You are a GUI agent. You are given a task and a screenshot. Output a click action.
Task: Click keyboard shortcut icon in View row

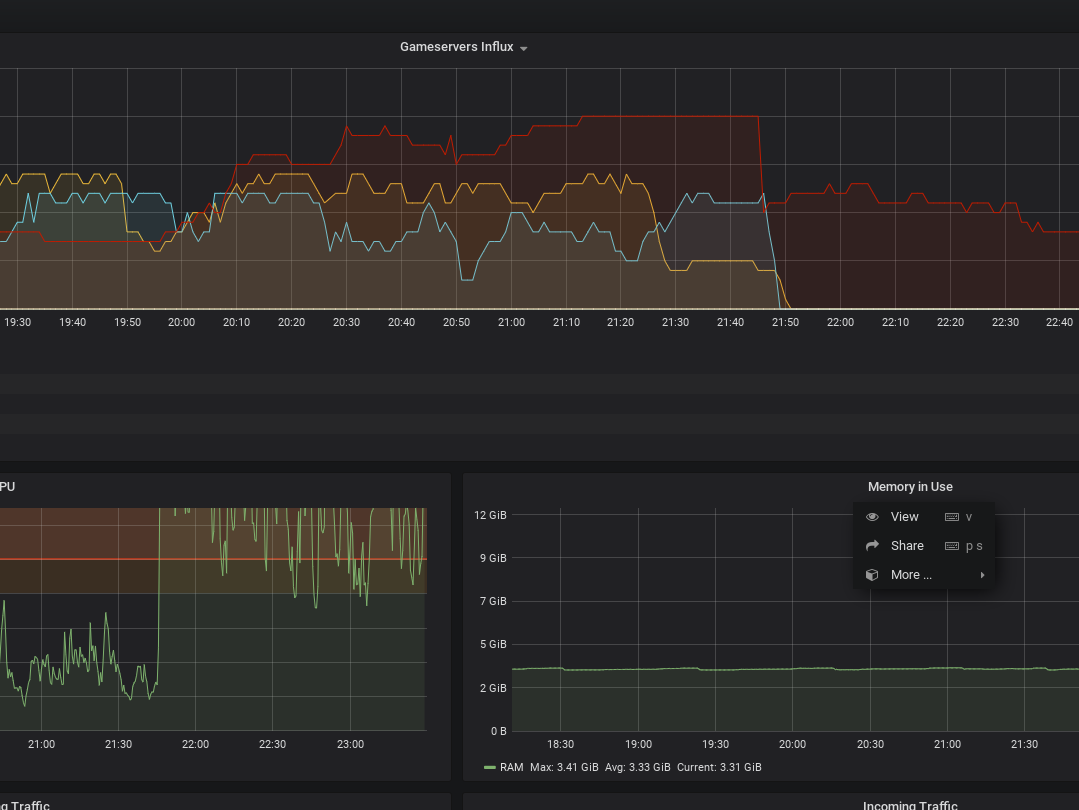pyautogui.click(x=951, y=517)
